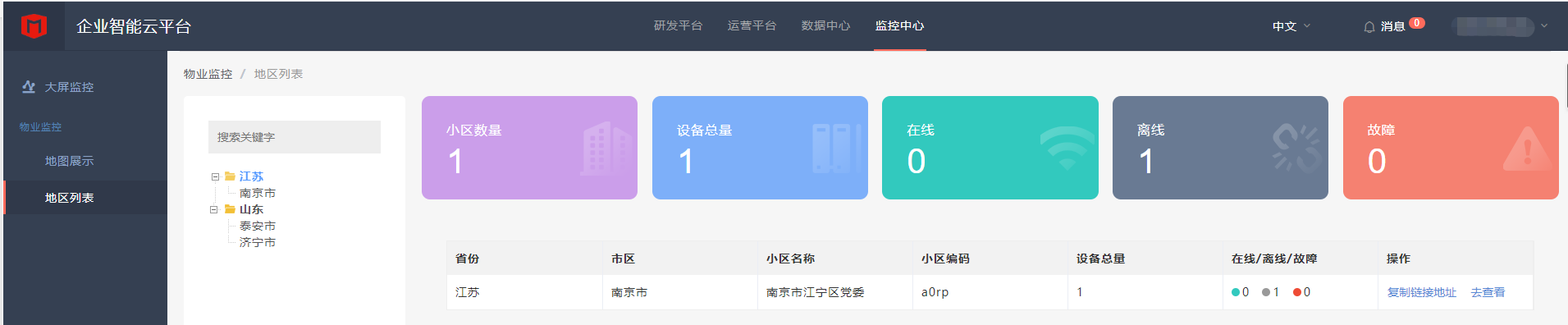Click the 去查看 link
This screenshot has width=1568, height=325.
click(1488, 292)
